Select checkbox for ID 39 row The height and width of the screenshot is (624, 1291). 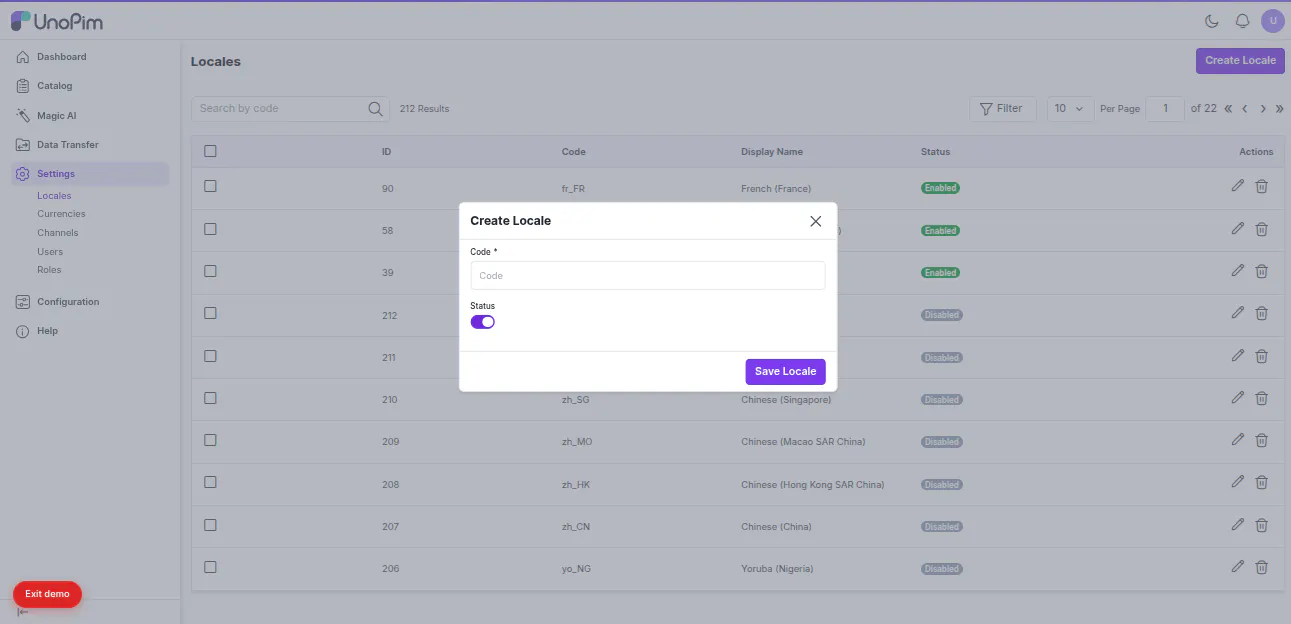[210, 270]
